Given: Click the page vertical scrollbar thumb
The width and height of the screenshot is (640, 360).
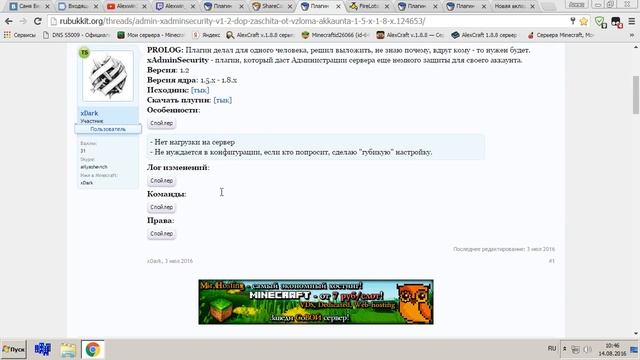Looking at the screenshot, I should tap(636, 95).
